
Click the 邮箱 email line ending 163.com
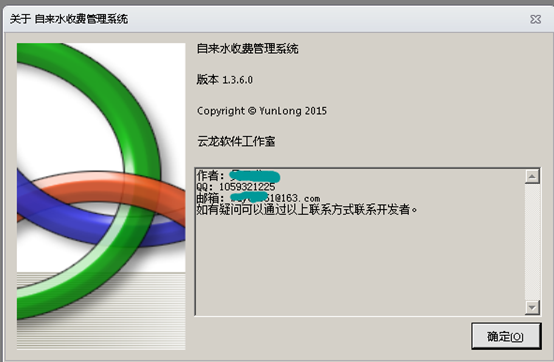coord(258,198)
